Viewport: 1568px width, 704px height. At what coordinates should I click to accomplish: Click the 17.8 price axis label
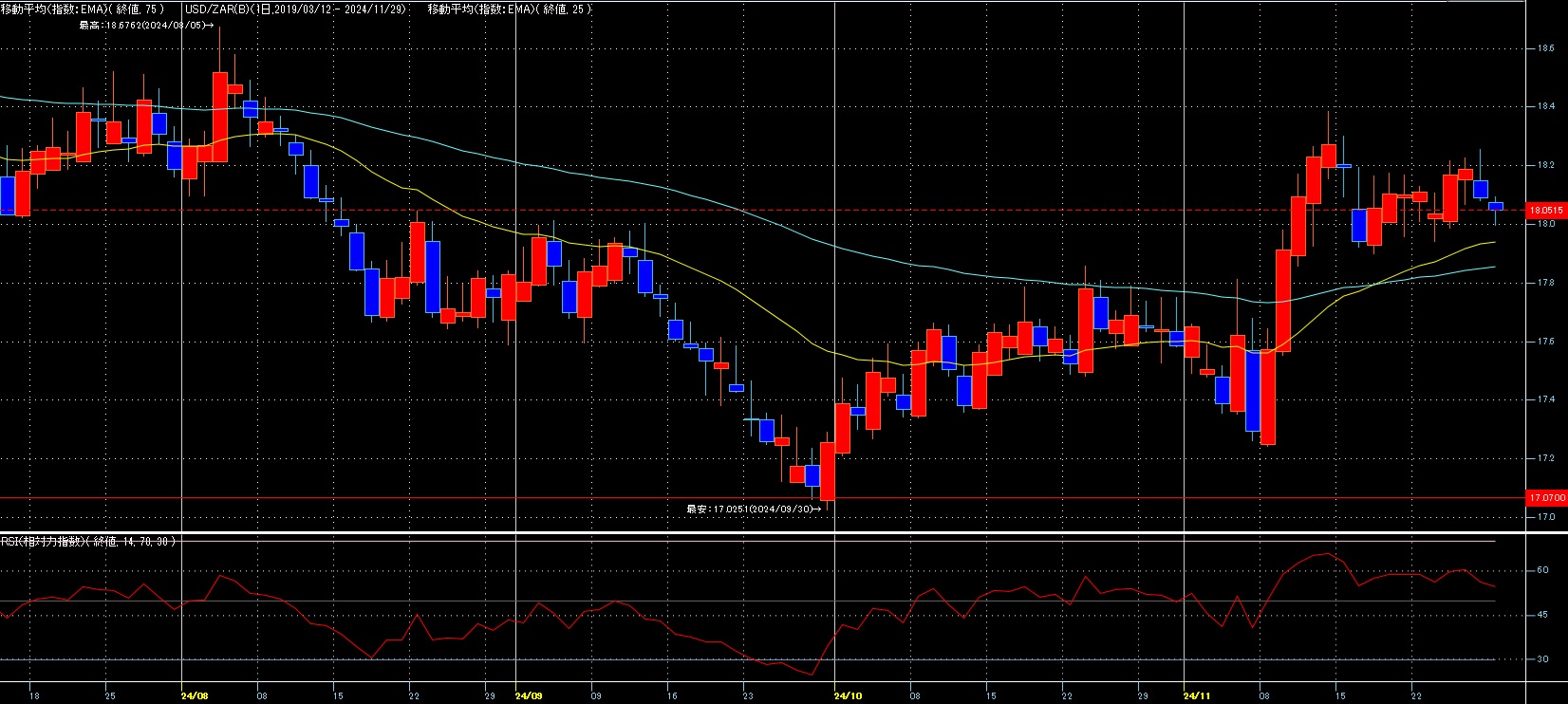coord(1546,283)
